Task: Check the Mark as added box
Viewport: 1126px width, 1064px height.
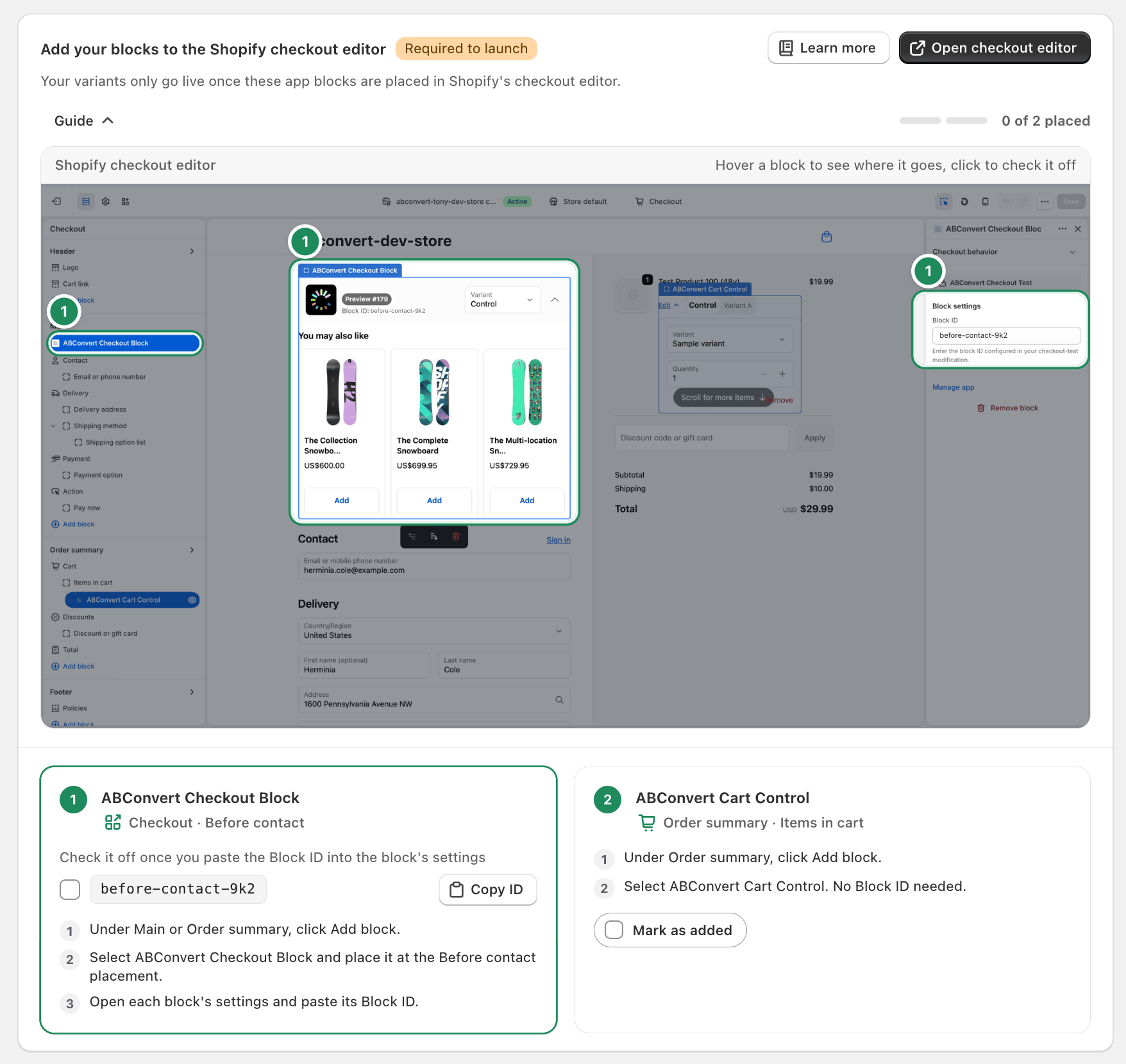Action: (x=614, y=930)
